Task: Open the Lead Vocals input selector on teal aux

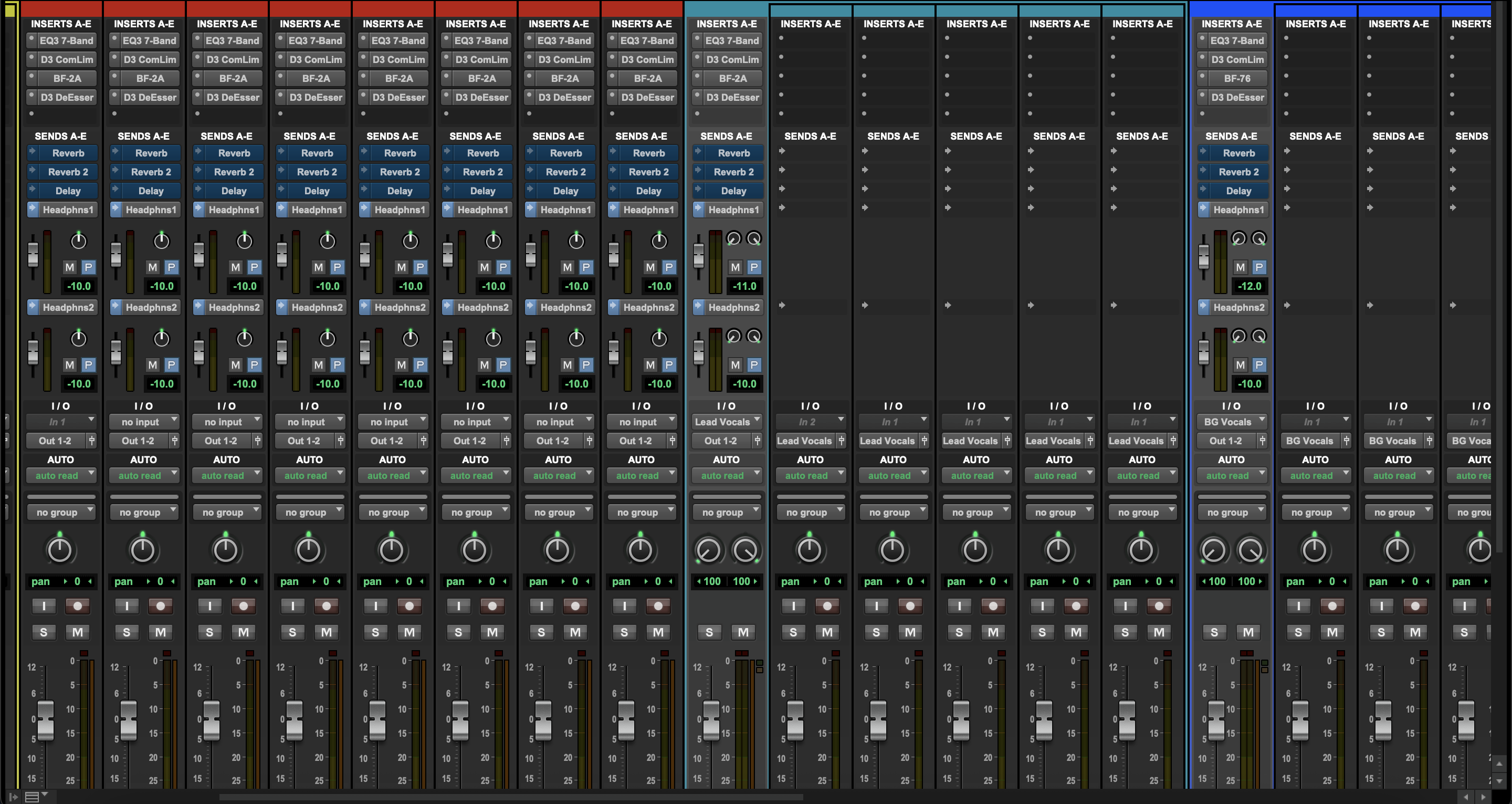Action: click(x=727, y=422)
